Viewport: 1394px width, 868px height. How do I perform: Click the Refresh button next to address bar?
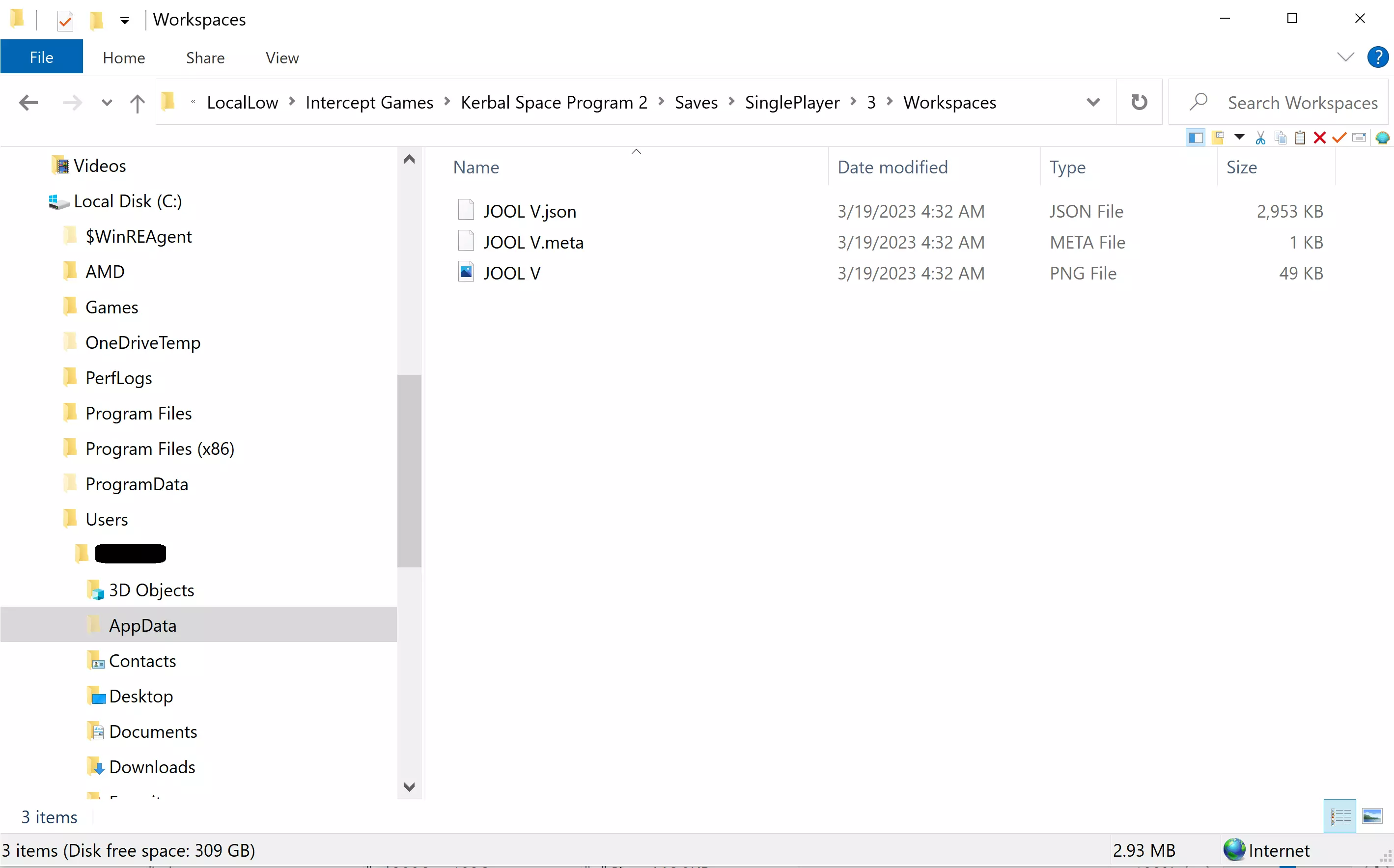click(1139, 102)
